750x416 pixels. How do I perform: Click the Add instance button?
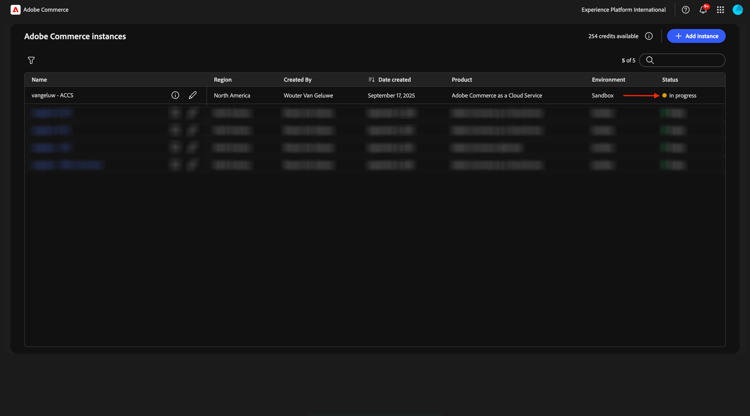tap(696, 36)
